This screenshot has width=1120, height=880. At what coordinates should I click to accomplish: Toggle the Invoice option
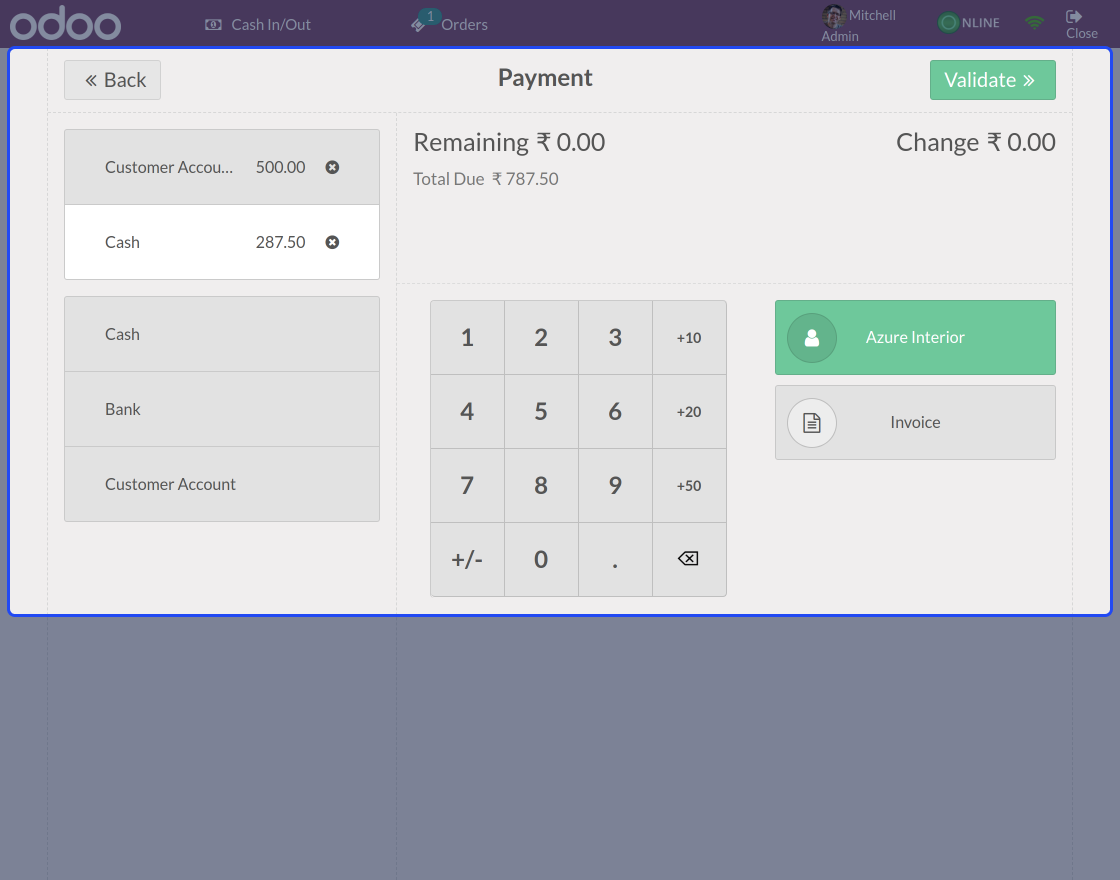coord(915,423)
